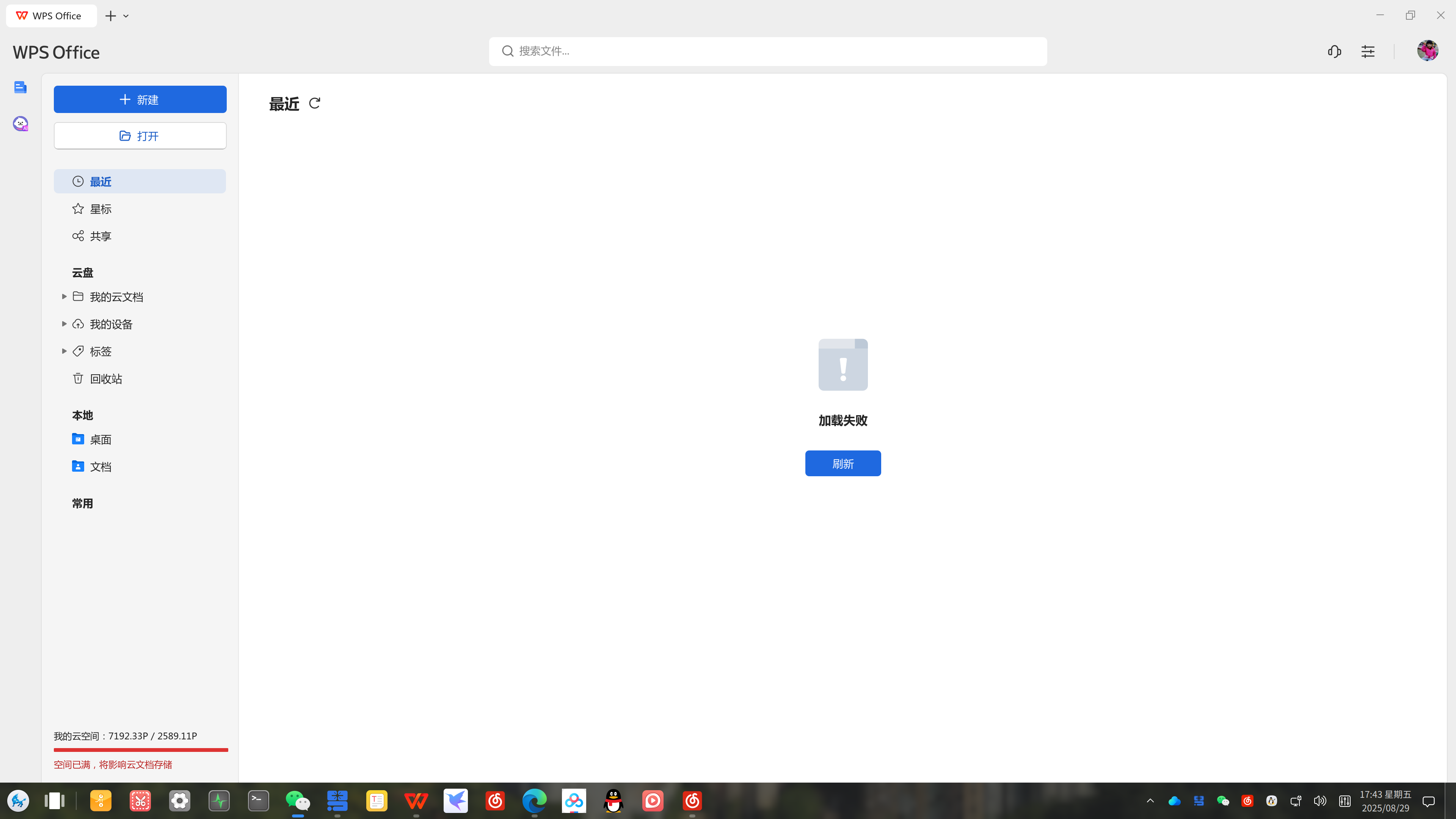Open 回收站 trash item
This screenshot has width=1456, height=819.
pos(106,379)
